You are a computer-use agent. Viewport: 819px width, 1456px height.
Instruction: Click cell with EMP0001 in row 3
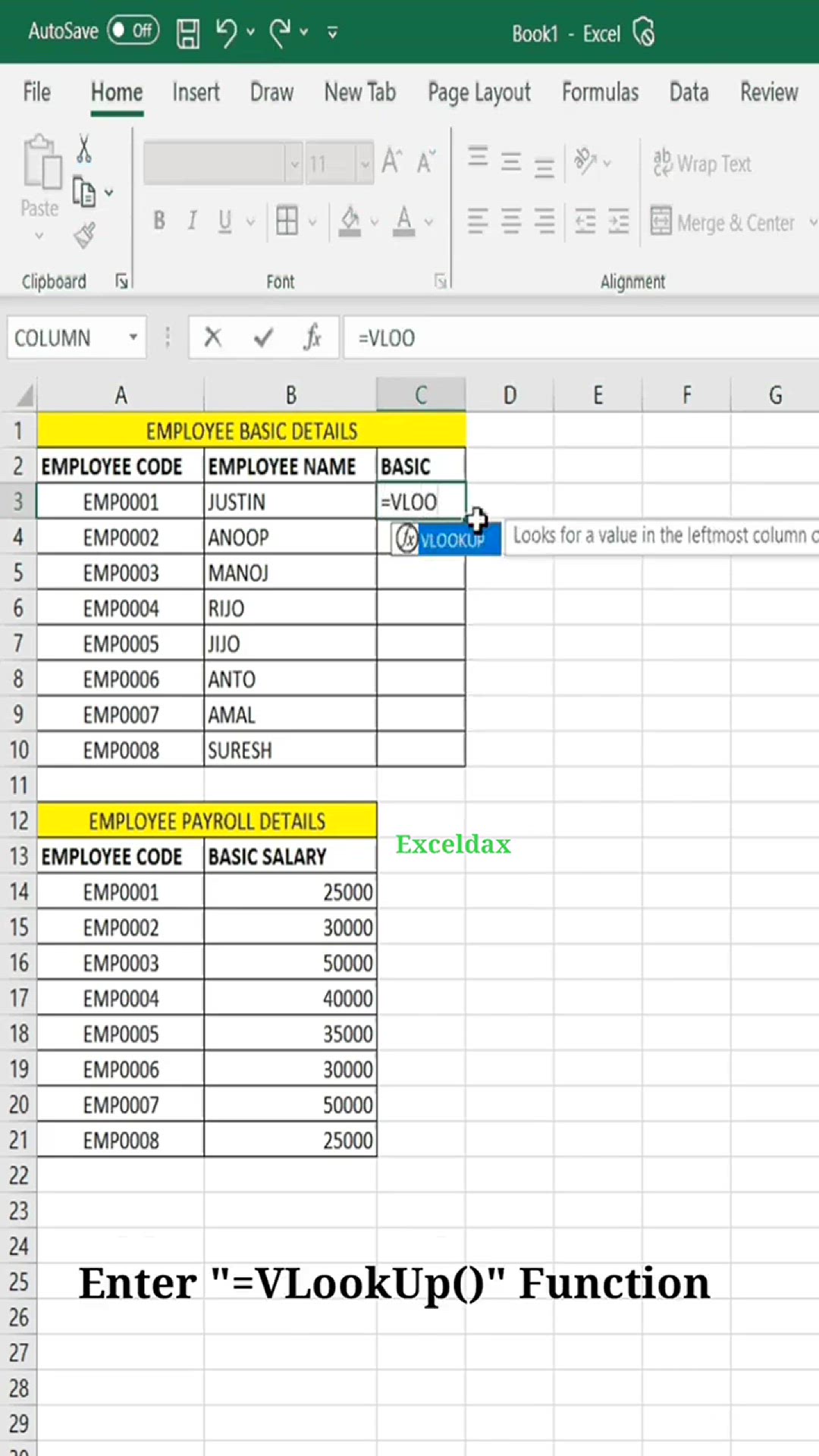121,502
